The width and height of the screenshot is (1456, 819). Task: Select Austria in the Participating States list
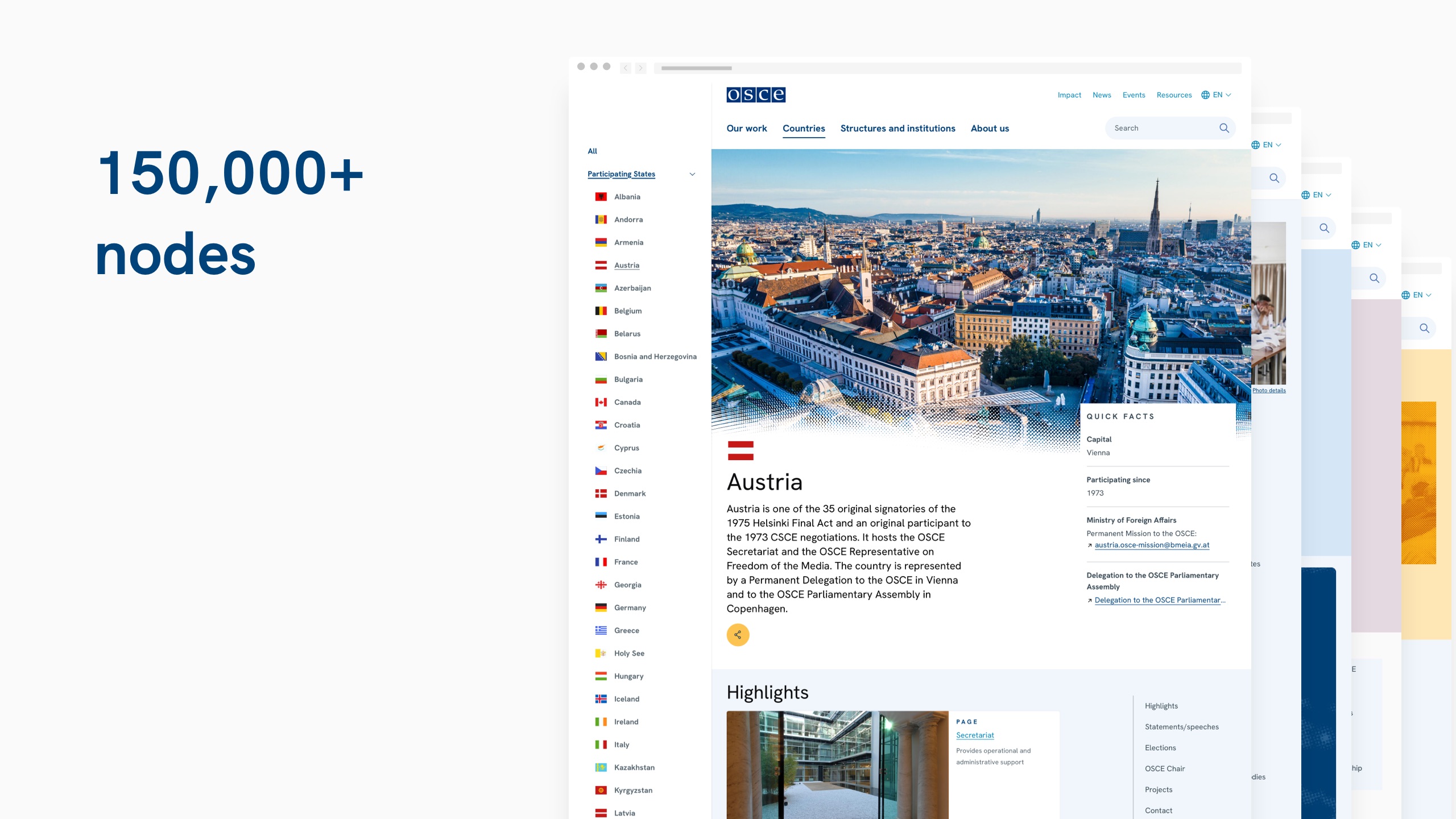click(x=626, y=265)
